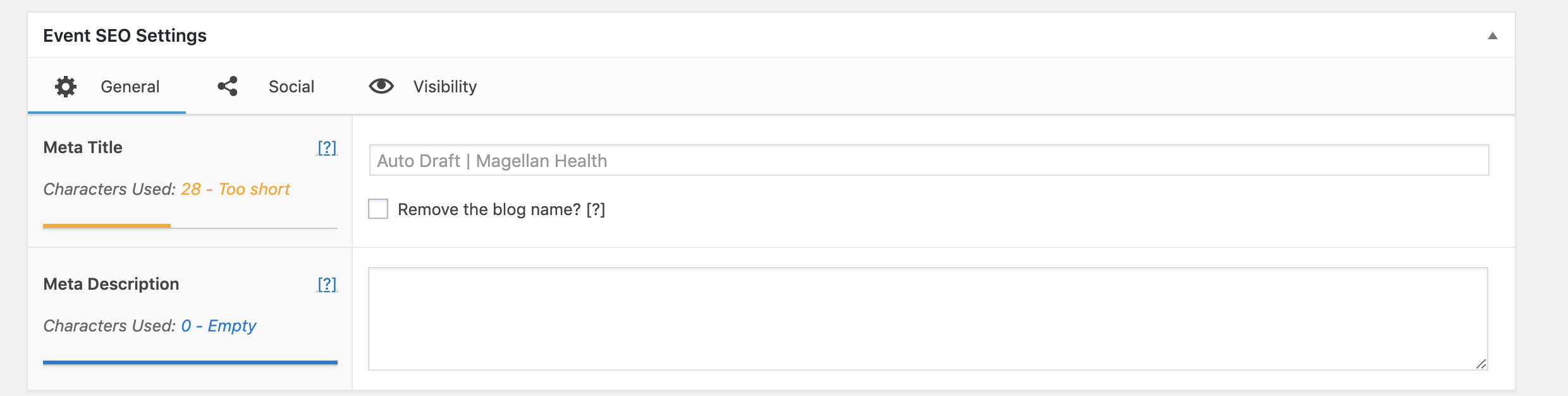Viewport: 1568px width, 396px height.
Task: Click the blue Meta Description progress bar
Action: tap(190, 362)
